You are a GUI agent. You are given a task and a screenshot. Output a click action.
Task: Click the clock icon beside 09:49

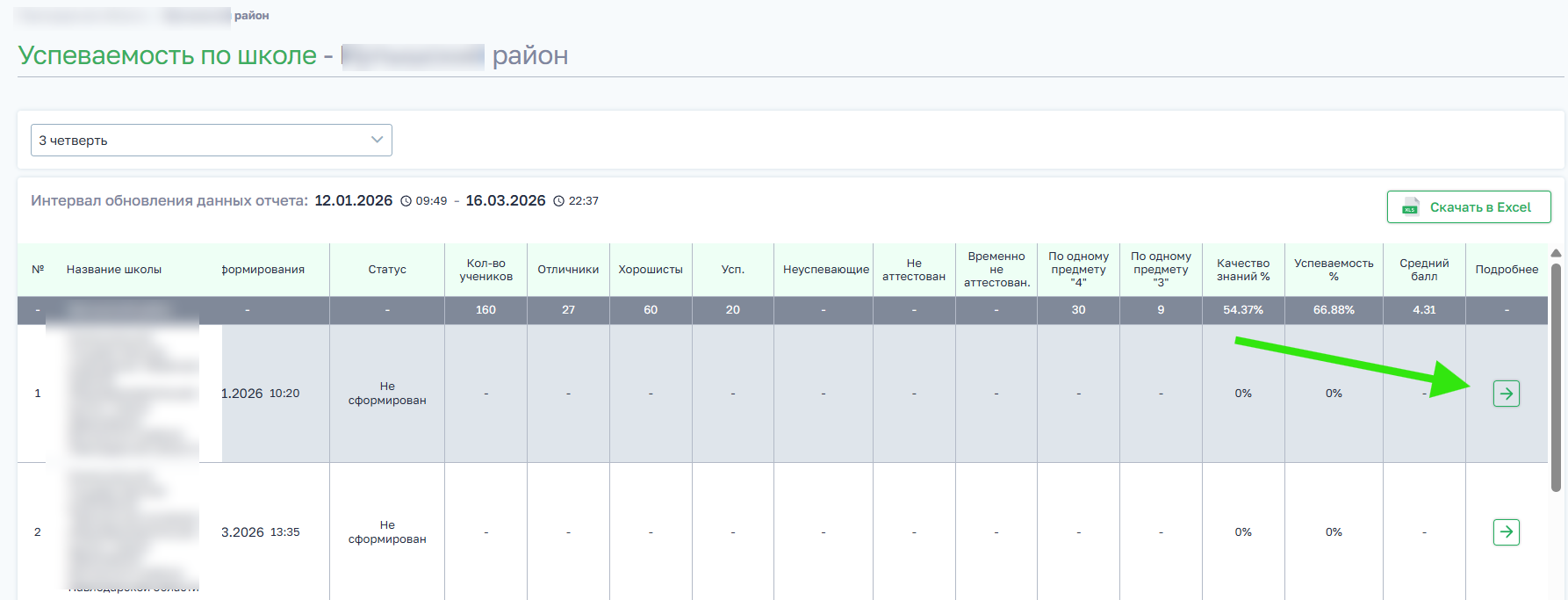[x=406, y=201]
